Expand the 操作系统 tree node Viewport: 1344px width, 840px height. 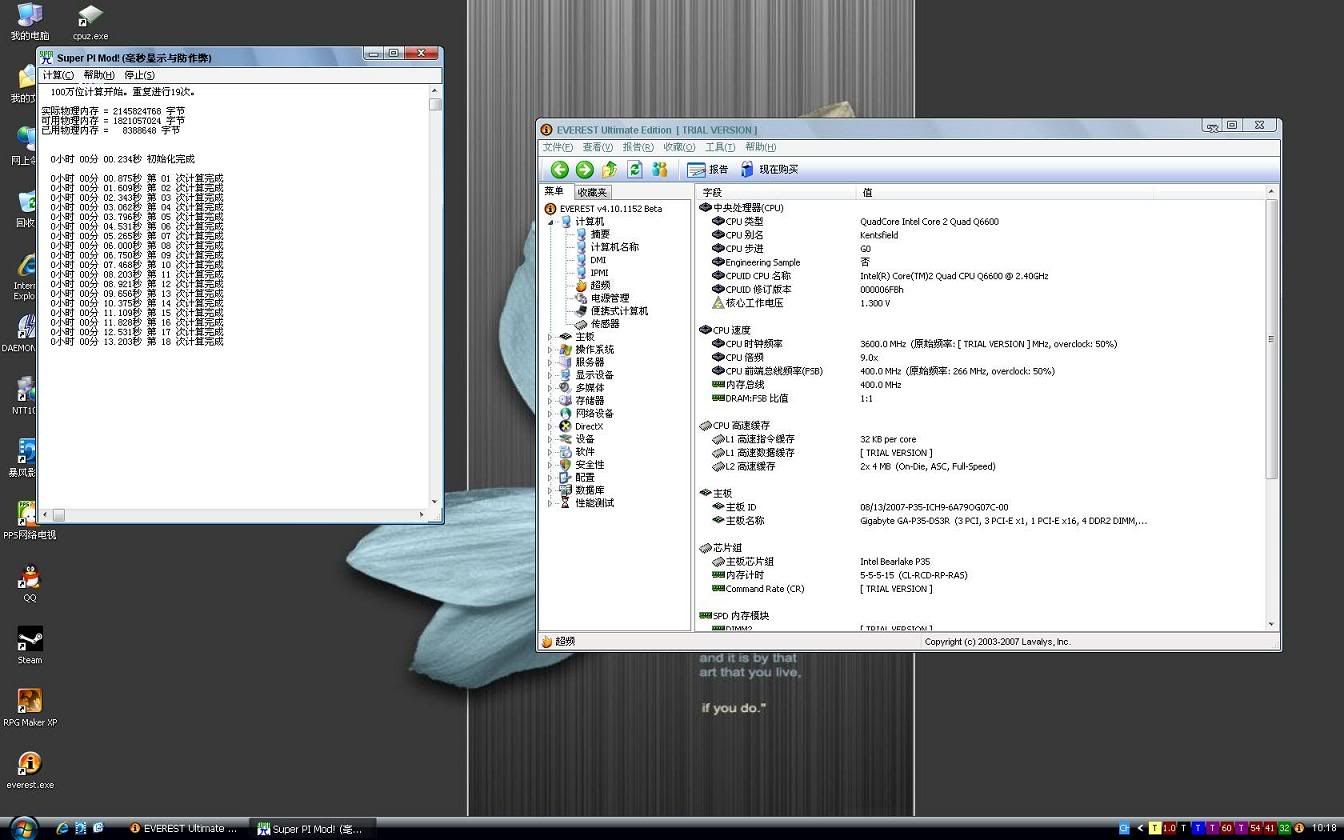pos(550,350)
